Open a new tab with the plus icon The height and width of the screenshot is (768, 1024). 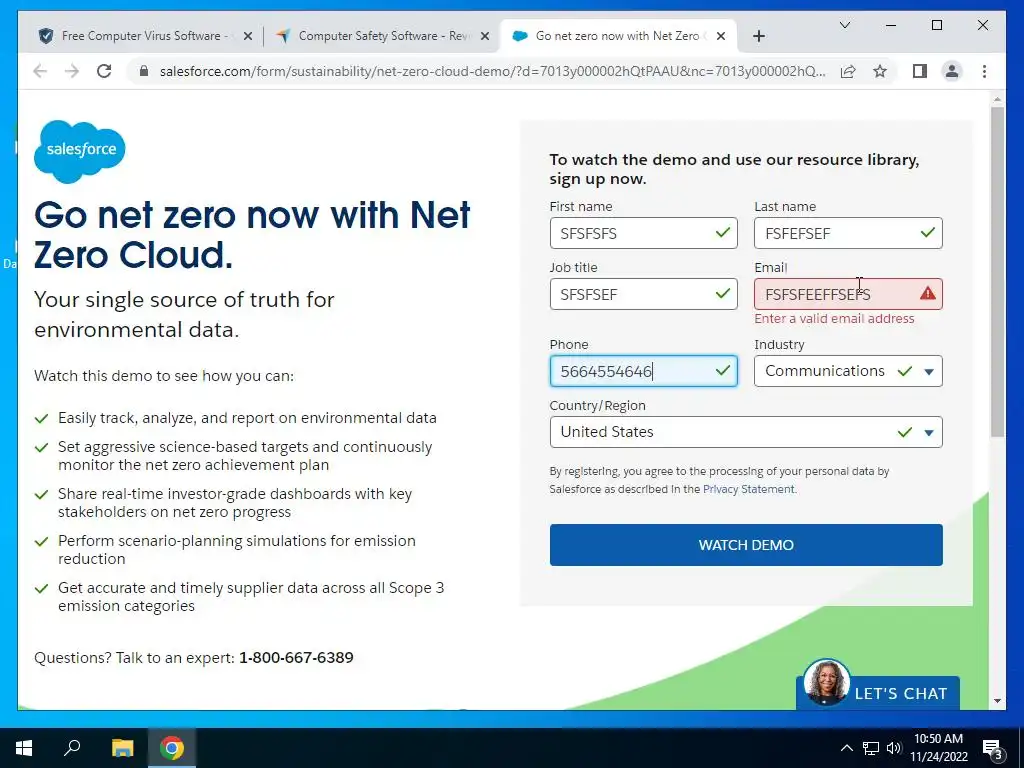(x=758, y=36)
